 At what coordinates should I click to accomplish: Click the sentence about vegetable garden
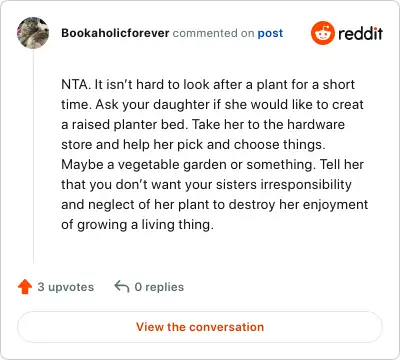(x=188, y=165)
